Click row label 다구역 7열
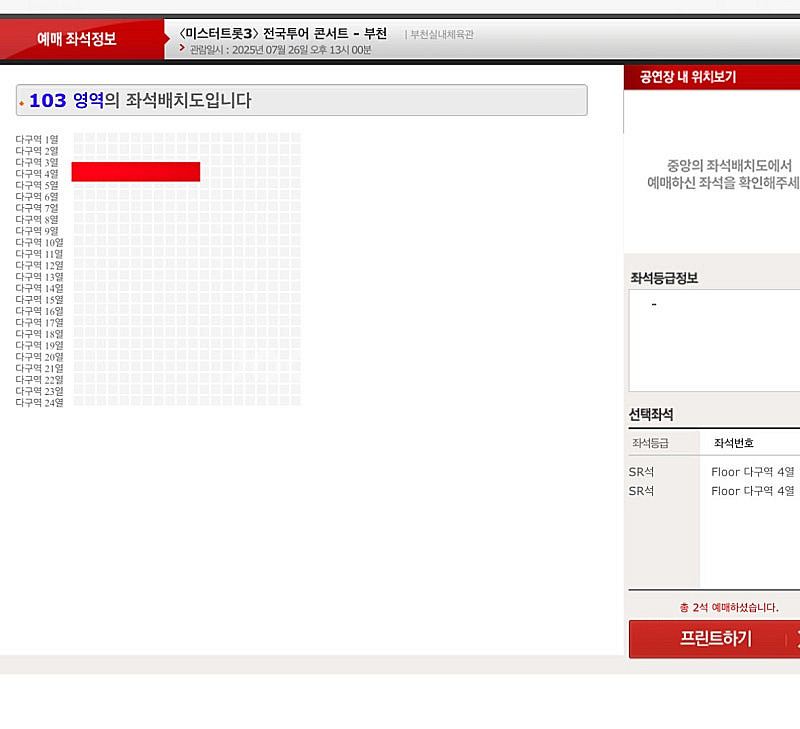 [x=37, y=208]
